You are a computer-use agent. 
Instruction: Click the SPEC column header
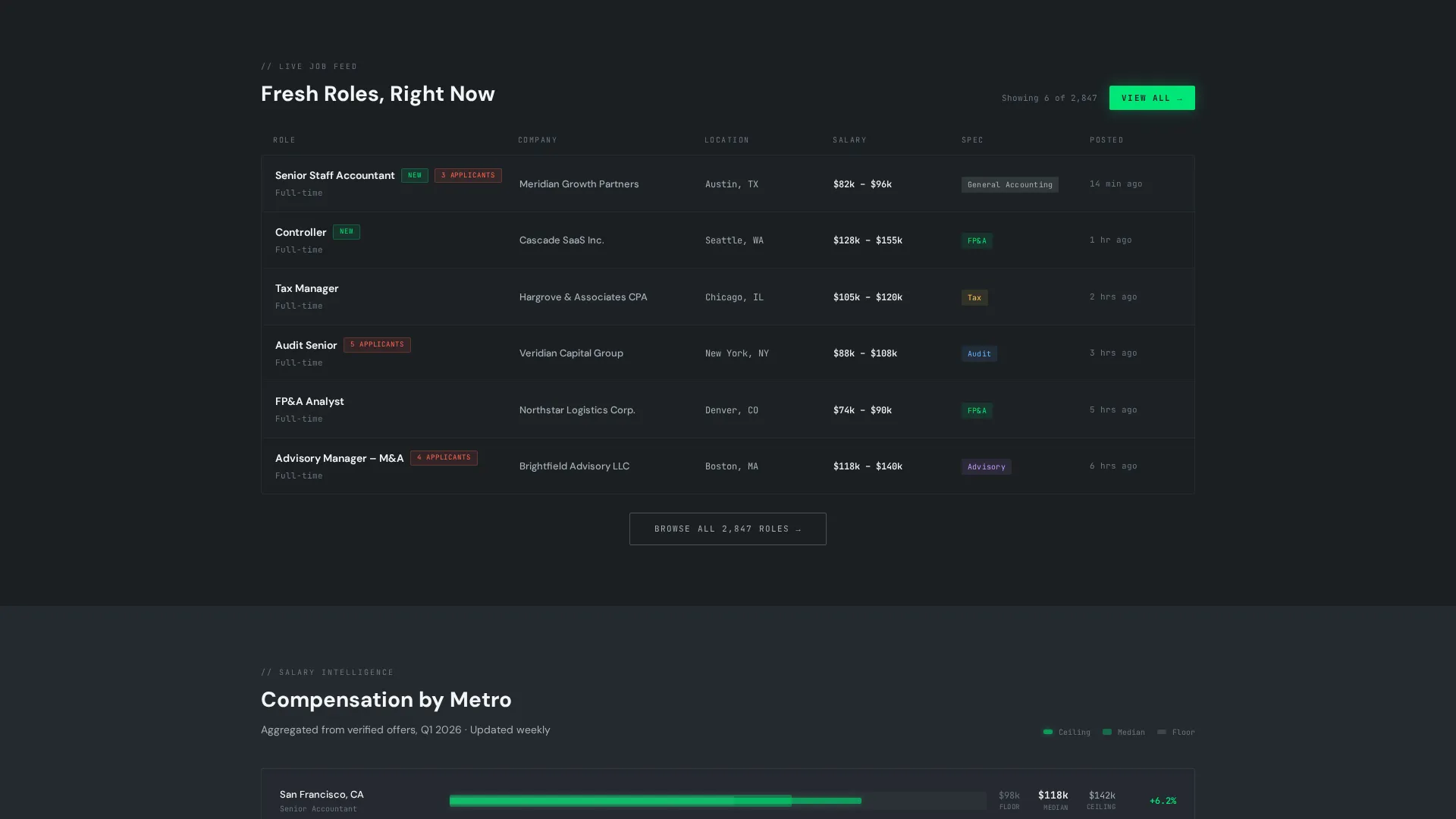(x=972, y=140)
